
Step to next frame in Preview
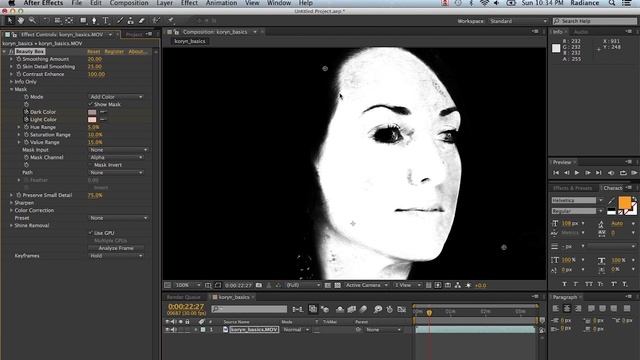[x=588, y=173]
